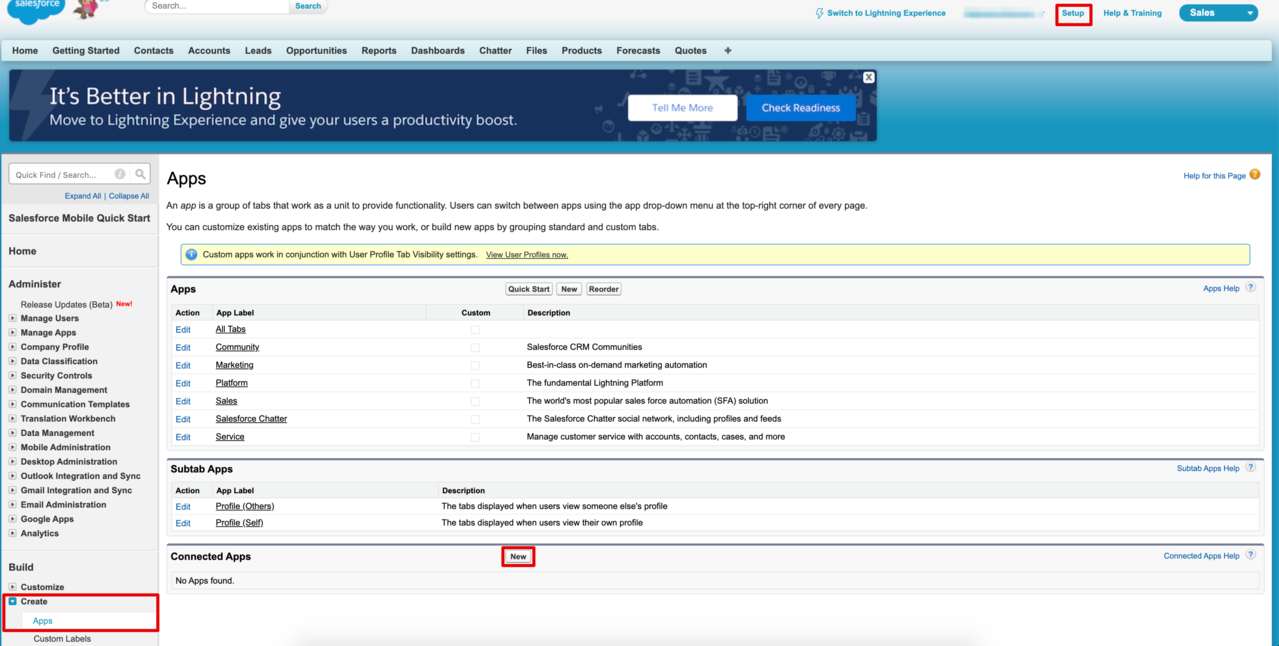
Task: Select Custom Labels in sidebar
Action: (62, 639)
